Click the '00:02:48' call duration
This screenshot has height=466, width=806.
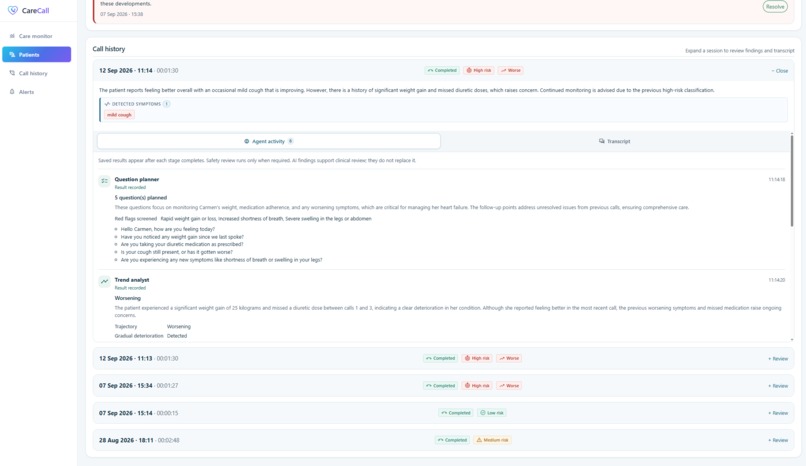pyautogui.click(x=169, y=440)
